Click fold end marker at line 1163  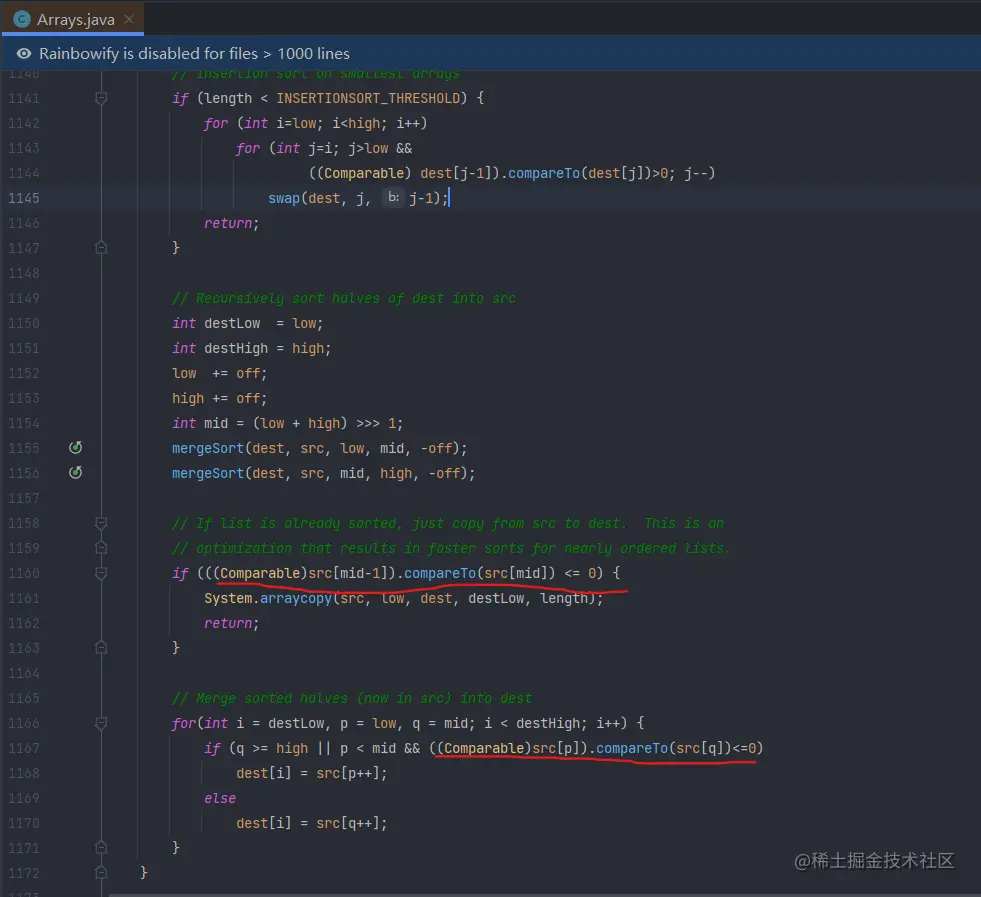pos(101,648)
